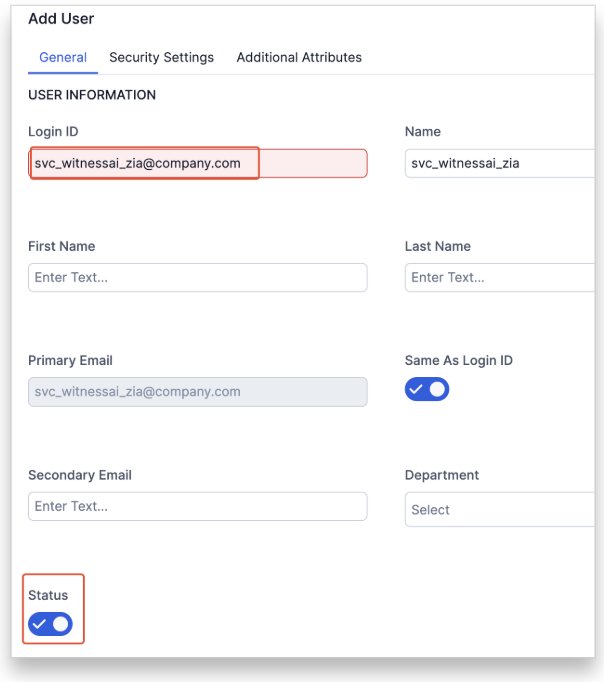This screenshot has width=604, height=682.
Task: Switch to the General tab
Action: click(63, 58)
